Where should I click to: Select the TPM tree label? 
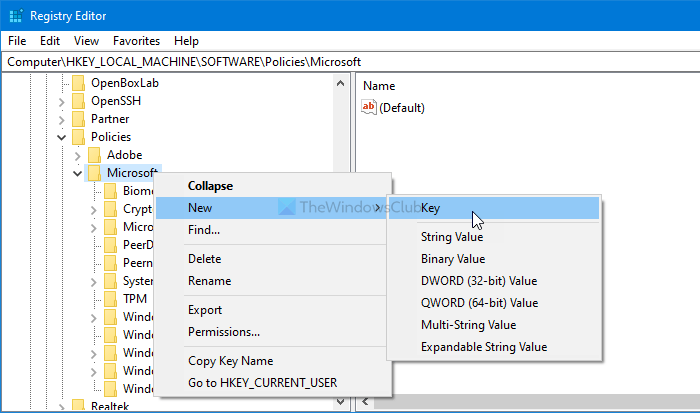(x=135, y=299)
